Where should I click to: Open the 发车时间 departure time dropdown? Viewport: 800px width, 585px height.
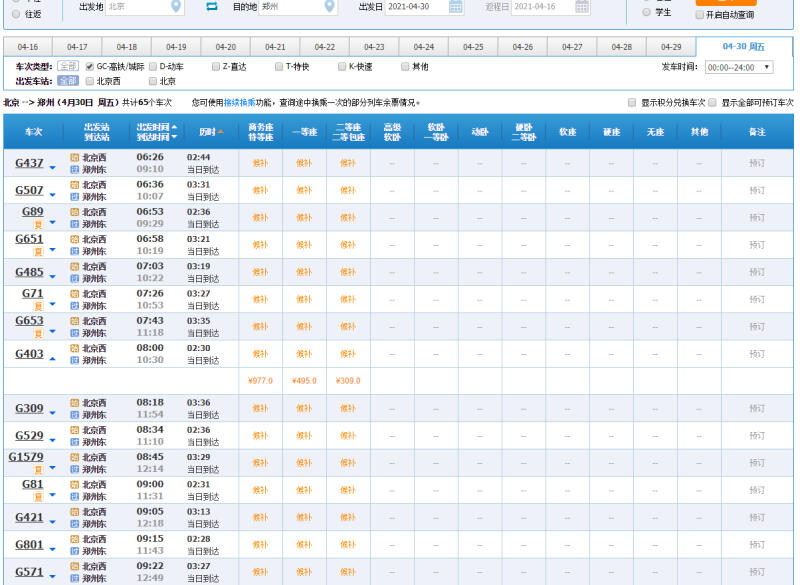[x=739, y=67]
